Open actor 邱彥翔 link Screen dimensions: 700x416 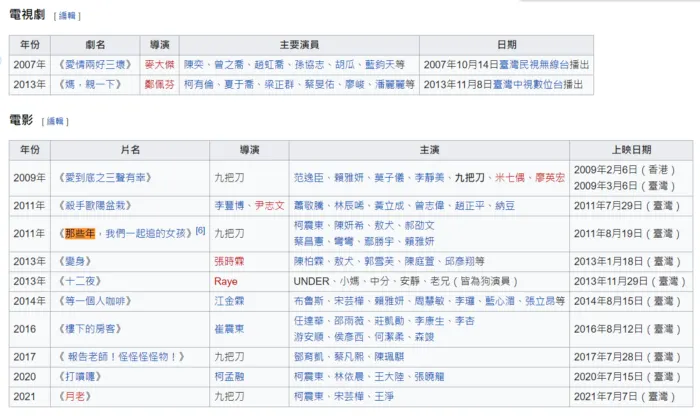459,261
